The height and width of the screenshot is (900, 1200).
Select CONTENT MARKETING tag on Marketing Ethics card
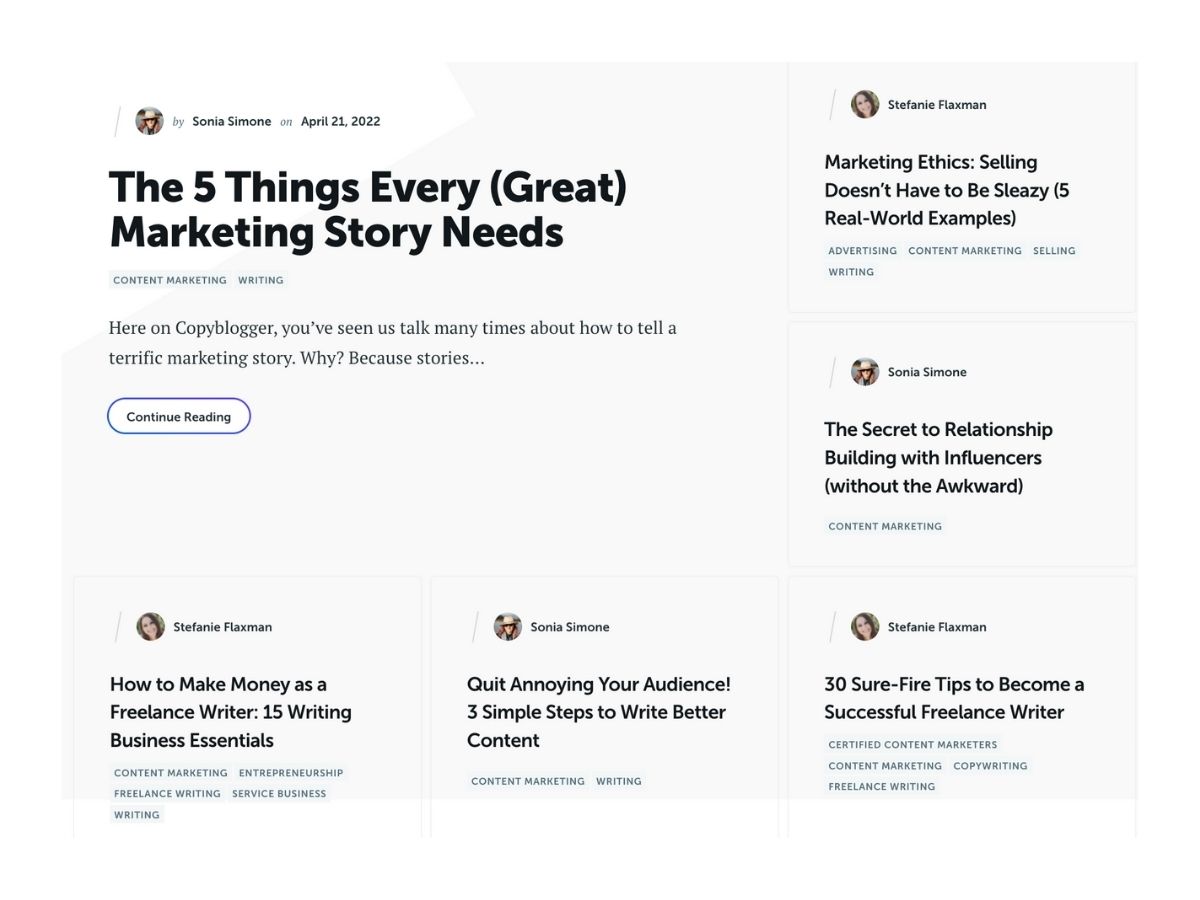point(965,251)
